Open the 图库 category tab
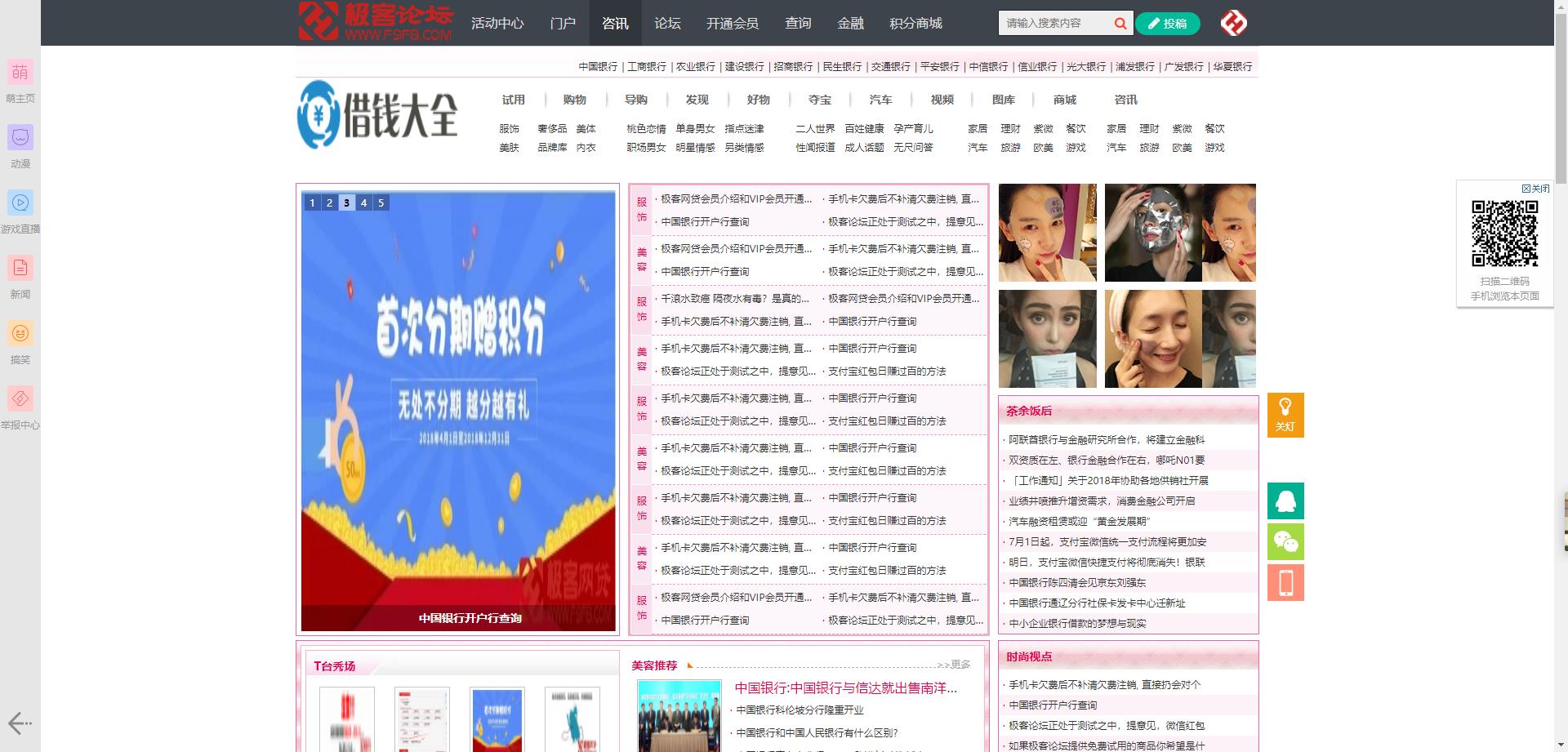Viewport: 1568px width, 752px height. pos(1003,100)
